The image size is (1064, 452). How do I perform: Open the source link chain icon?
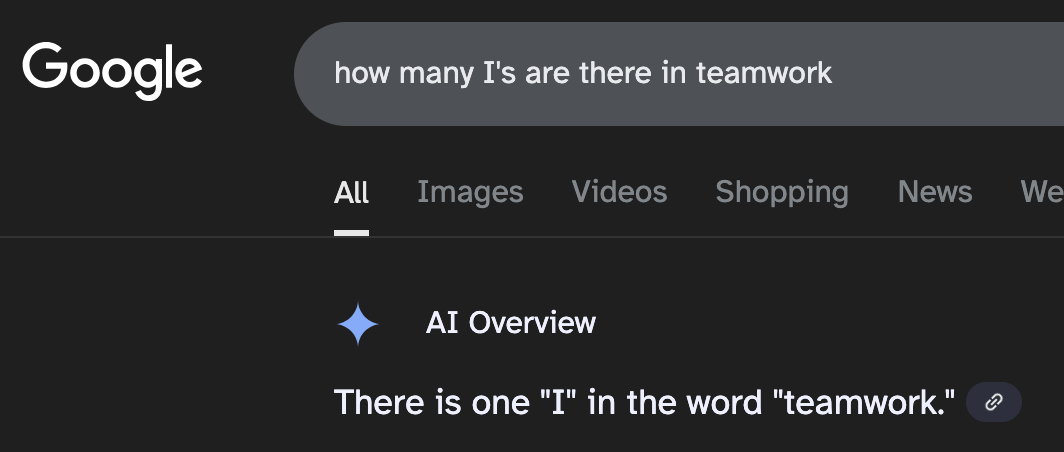993,402
